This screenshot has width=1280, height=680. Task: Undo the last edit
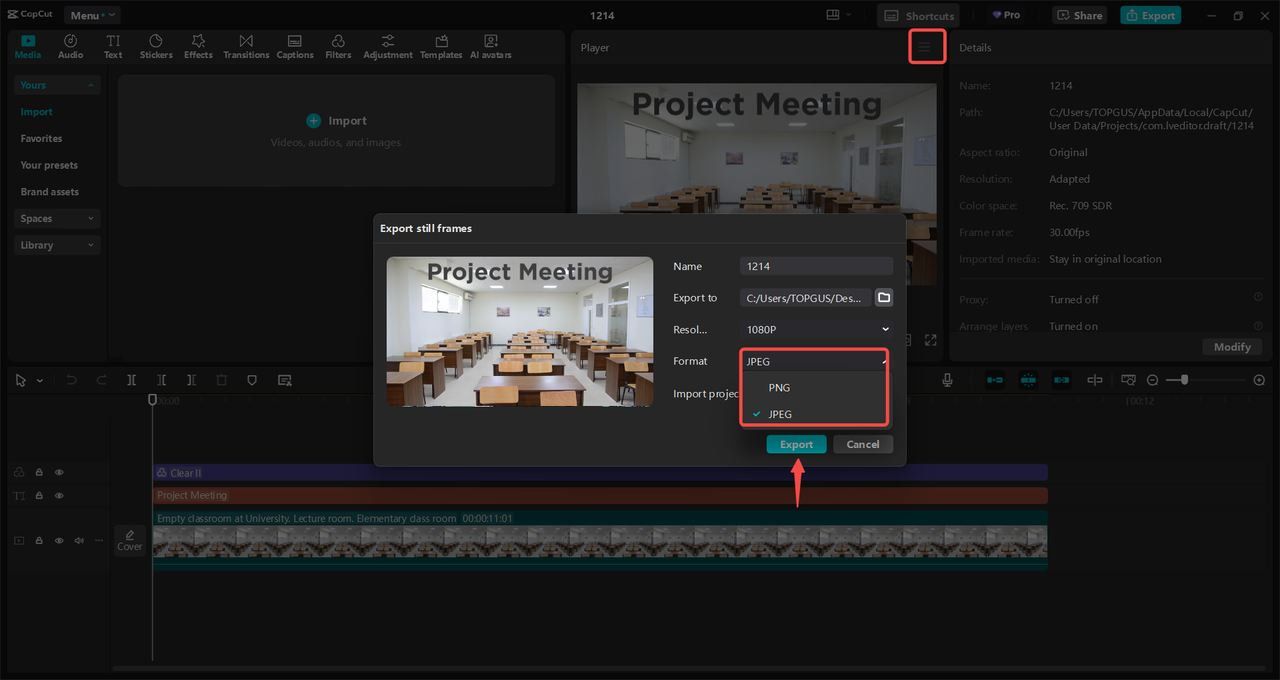(71, 380)
